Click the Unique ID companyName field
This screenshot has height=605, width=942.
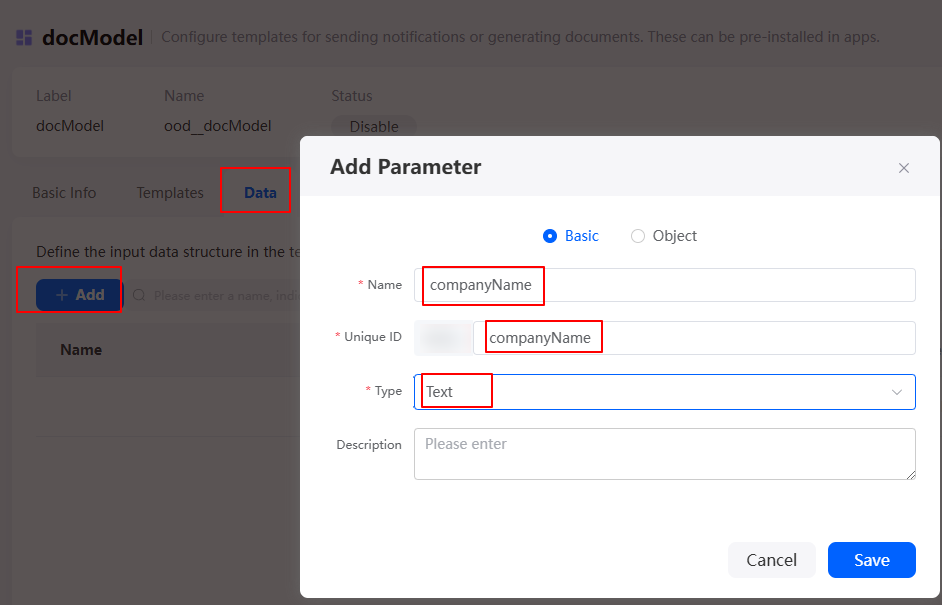[x=694, y=338]
